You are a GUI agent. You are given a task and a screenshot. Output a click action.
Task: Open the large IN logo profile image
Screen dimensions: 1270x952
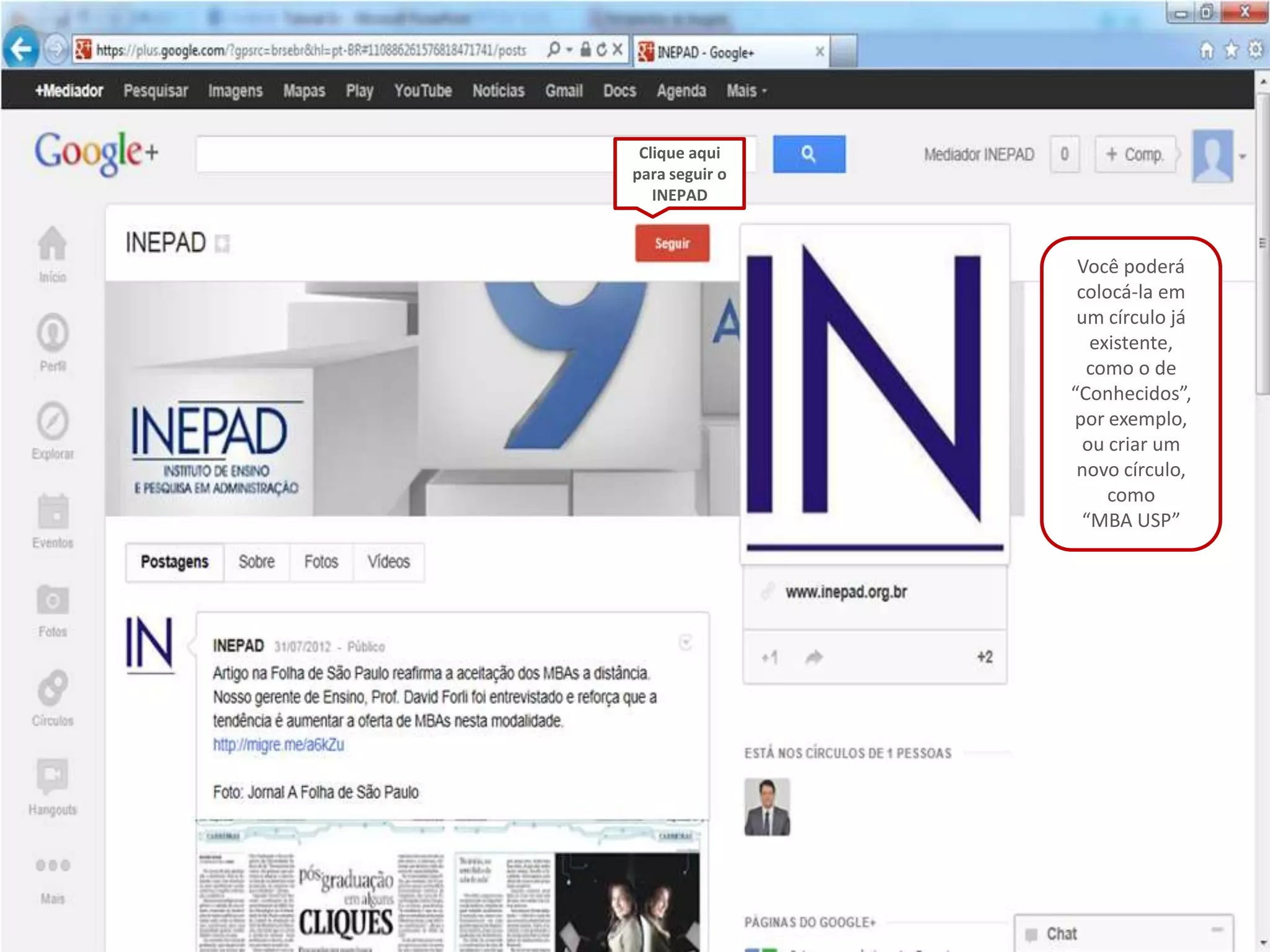(875, 394)
